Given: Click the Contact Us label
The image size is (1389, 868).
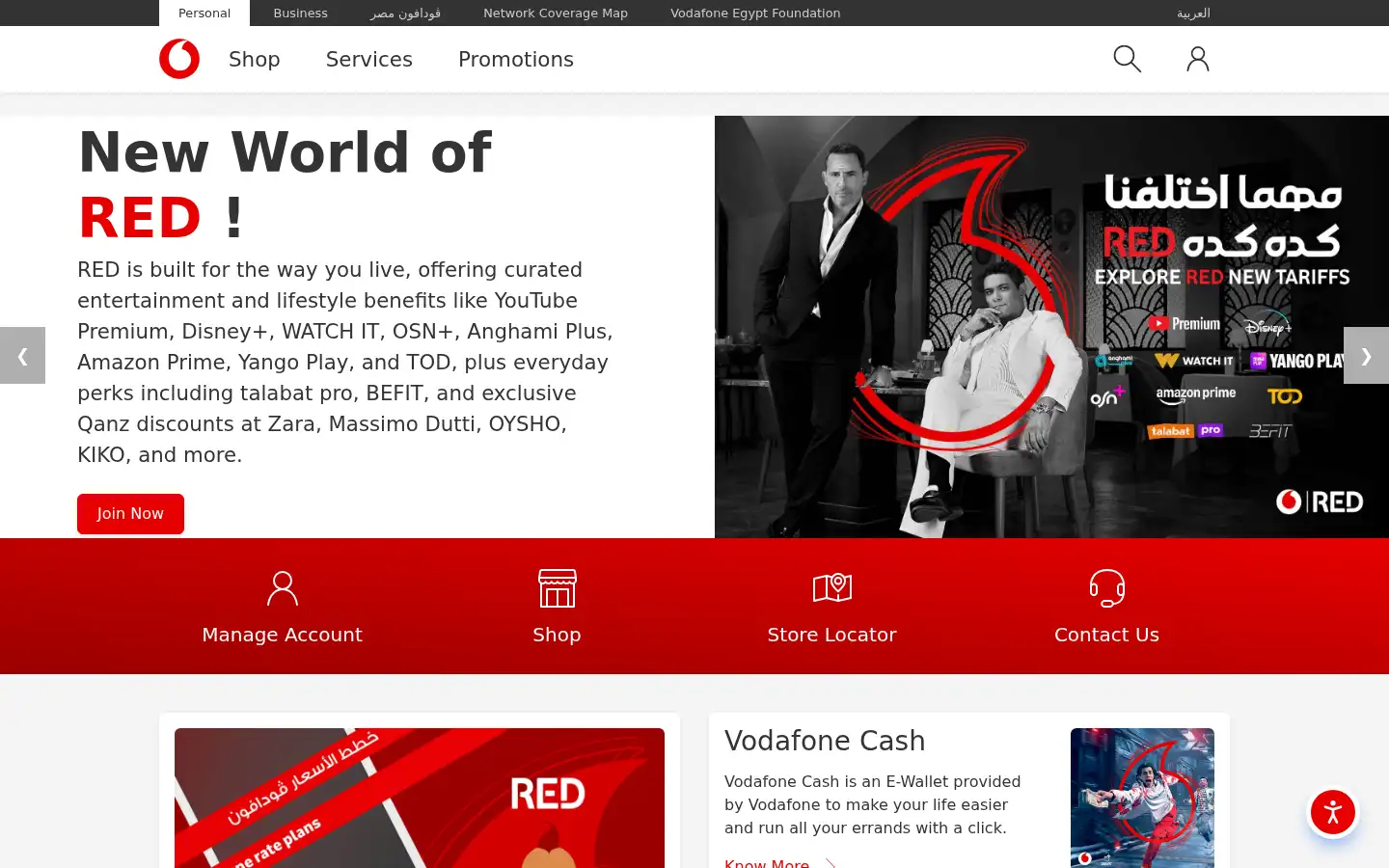Looking at the screenshot, I should [1107, 635].
